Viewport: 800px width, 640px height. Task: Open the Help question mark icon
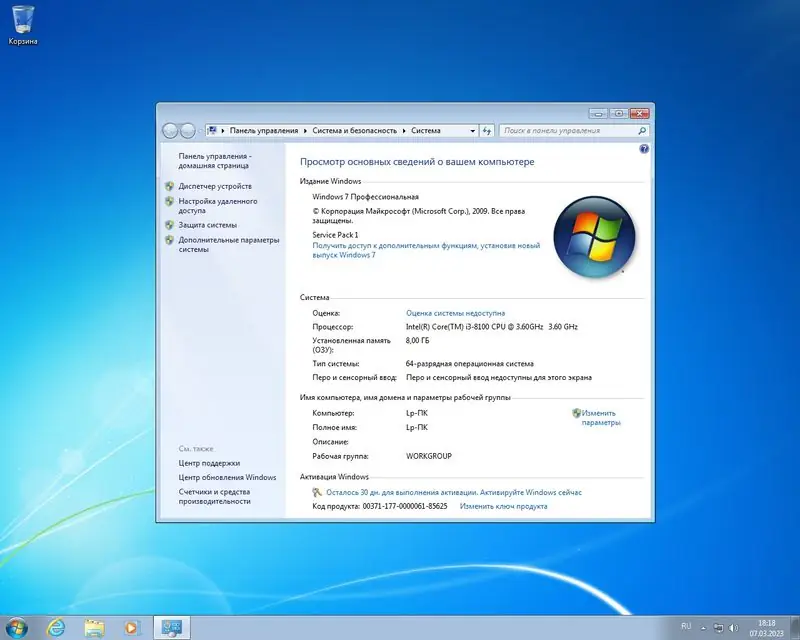point(644,149)
